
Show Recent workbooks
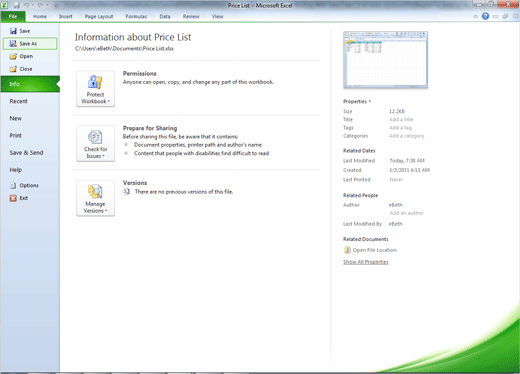click(x=18, y=101)
